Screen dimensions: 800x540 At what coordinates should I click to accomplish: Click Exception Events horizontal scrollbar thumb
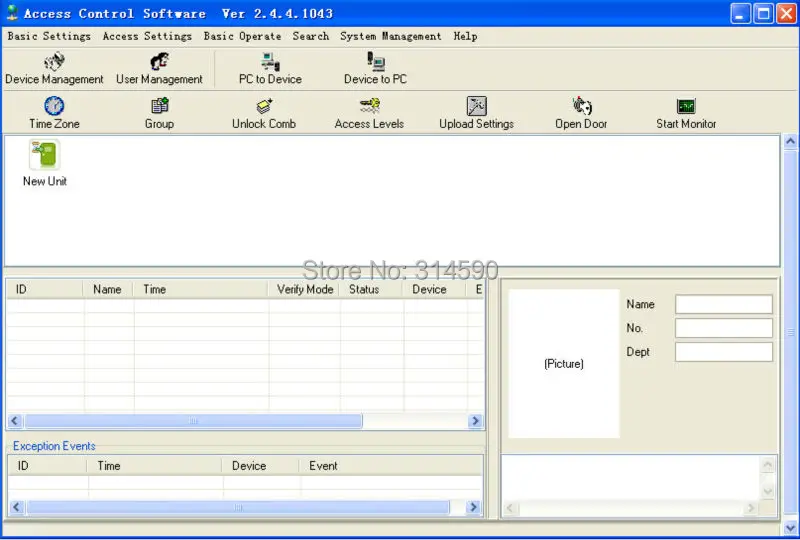point(238,507)
